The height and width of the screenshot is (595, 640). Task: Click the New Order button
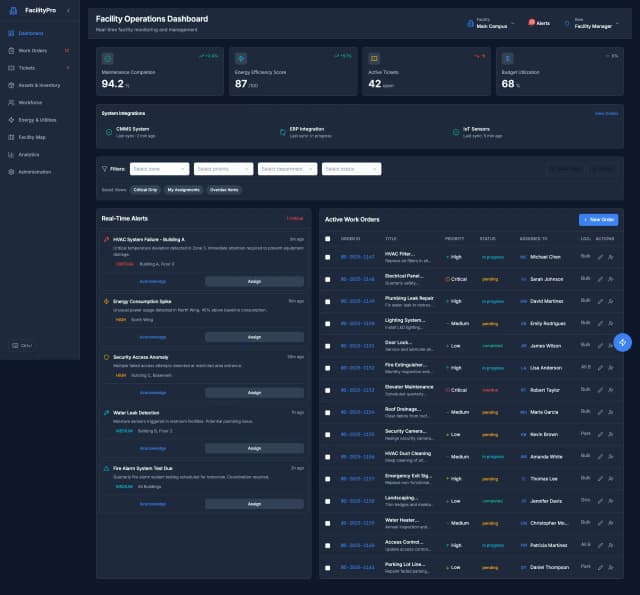(x=598, y=219)
